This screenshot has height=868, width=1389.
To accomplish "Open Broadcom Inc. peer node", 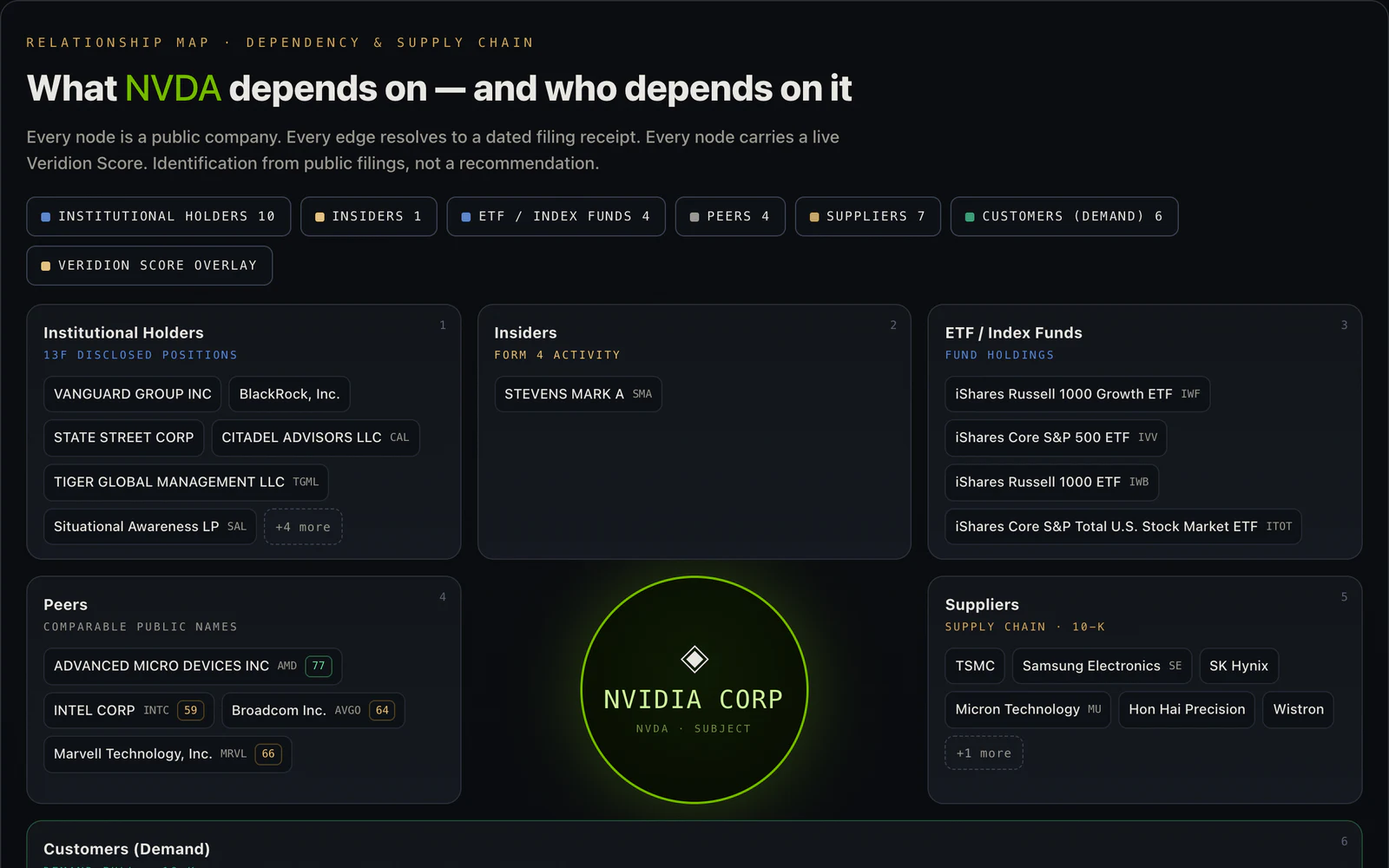I will 313,710.
